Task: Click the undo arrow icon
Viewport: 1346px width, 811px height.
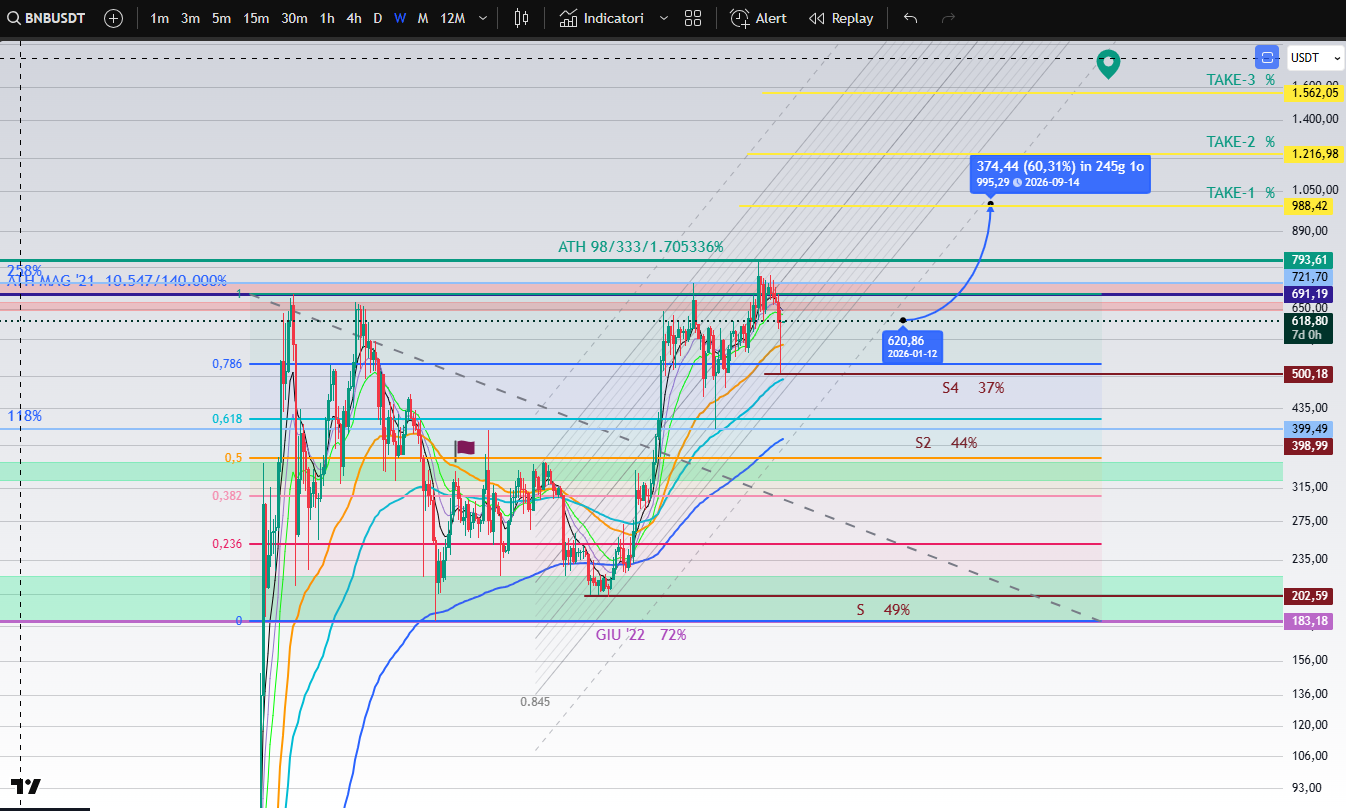Action: pyautogui.click(x=910, y=18)
